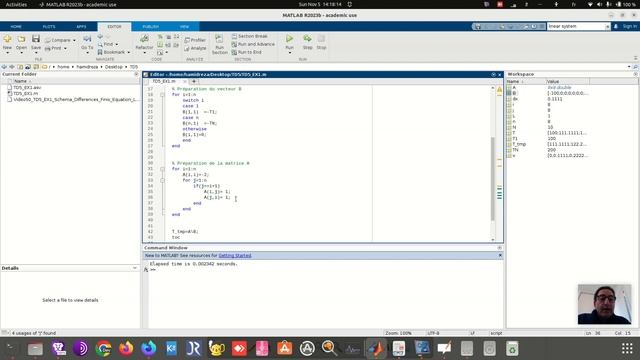Switch to the APPS ribbon tab
The image size is (640, 360).
81,27
